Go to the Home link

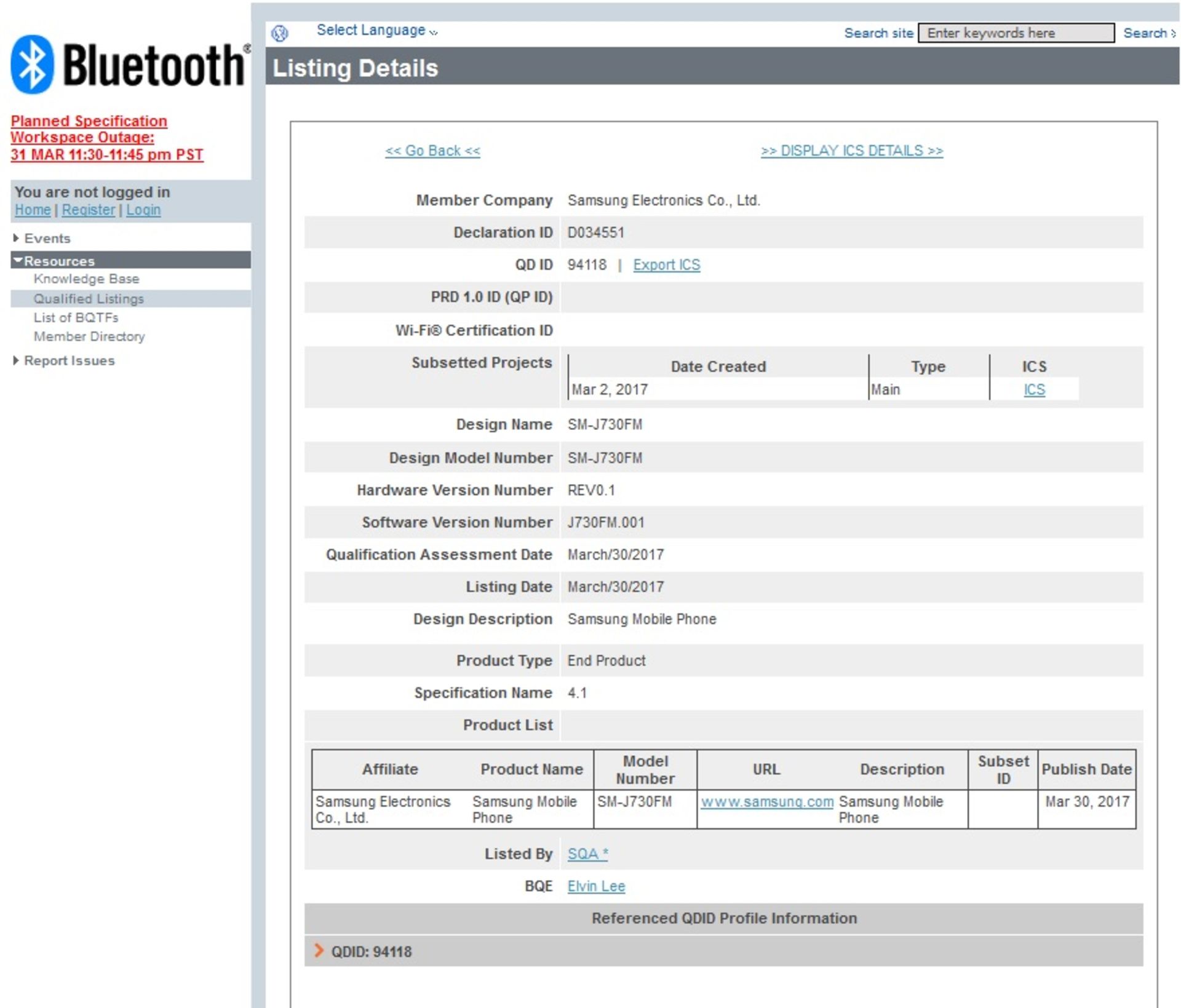click(33, 210)
